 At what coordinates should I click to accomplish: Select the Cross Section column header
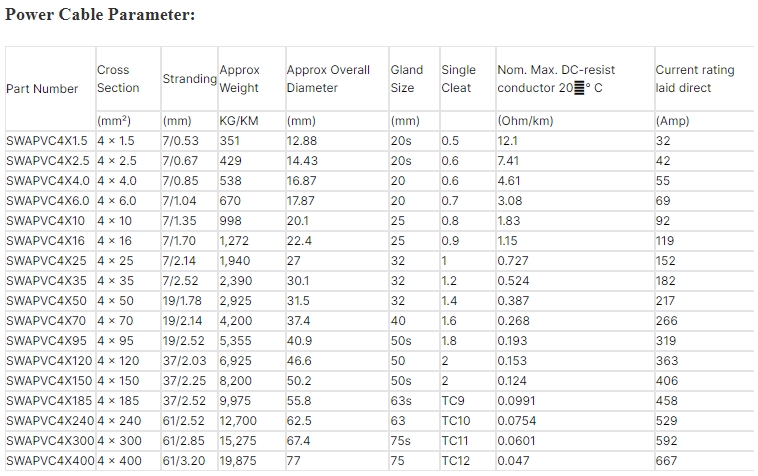coord(118,79)
